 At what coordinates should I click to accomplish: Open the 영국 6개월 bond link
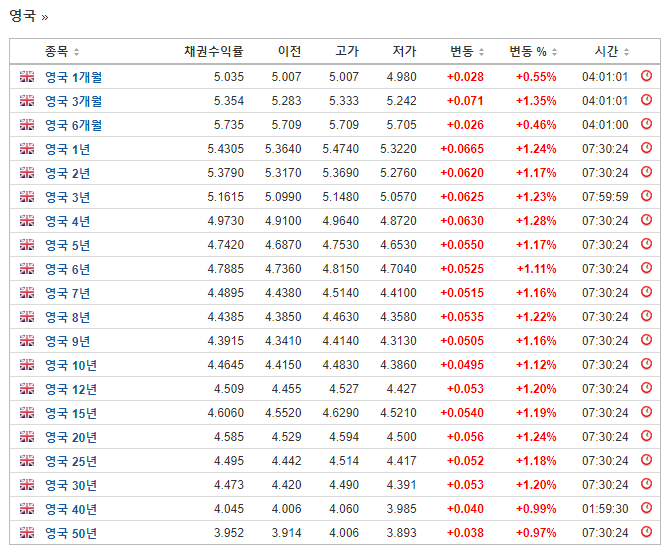(x=73, y=125)
